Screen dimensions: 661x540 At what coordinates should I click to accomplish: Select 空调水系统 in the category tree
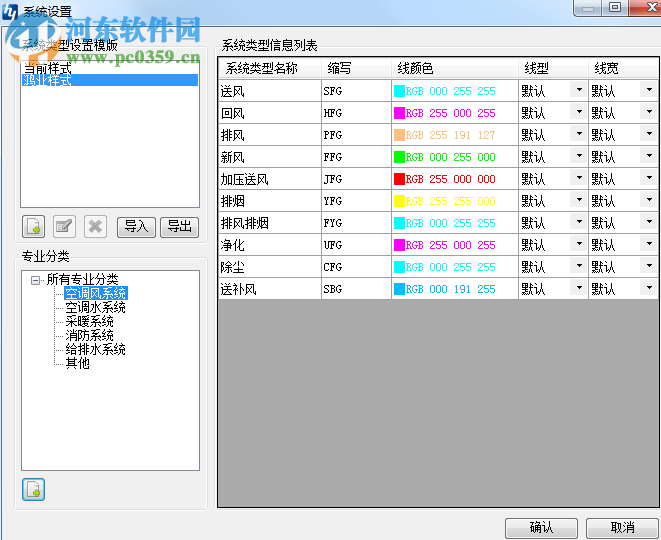pos(95,307)
